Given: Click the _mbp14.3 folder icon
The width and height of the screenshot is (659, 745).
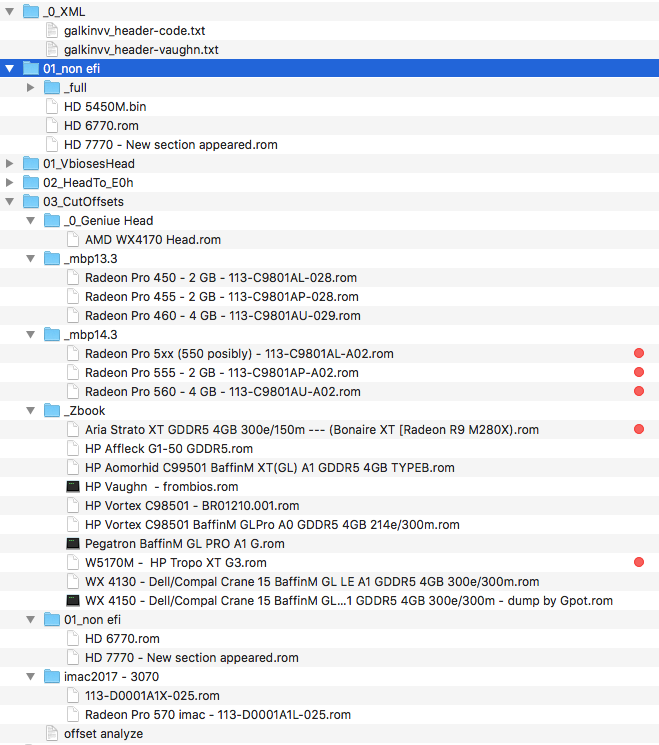Looking at the screenshot, I should (52, 334).
